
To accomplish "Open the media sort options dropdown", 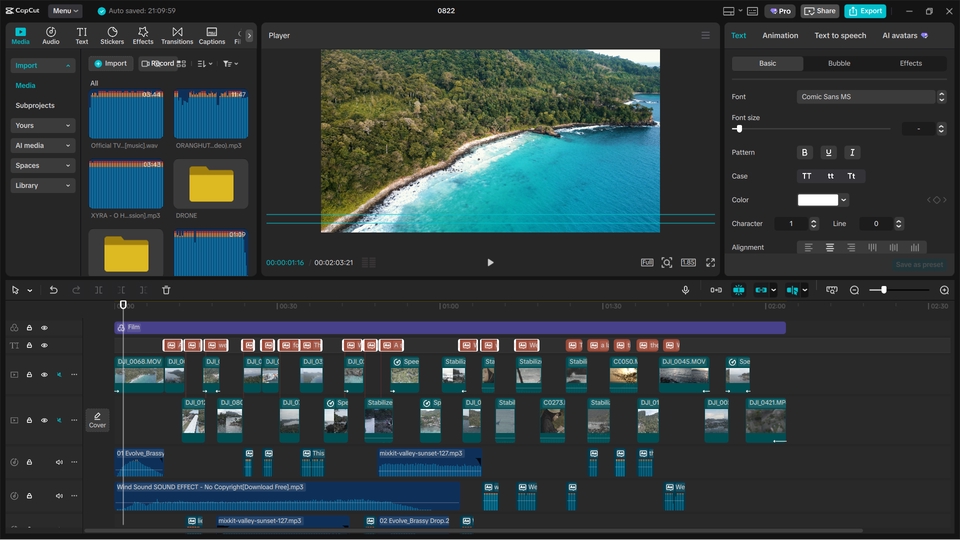I will 205,64.
